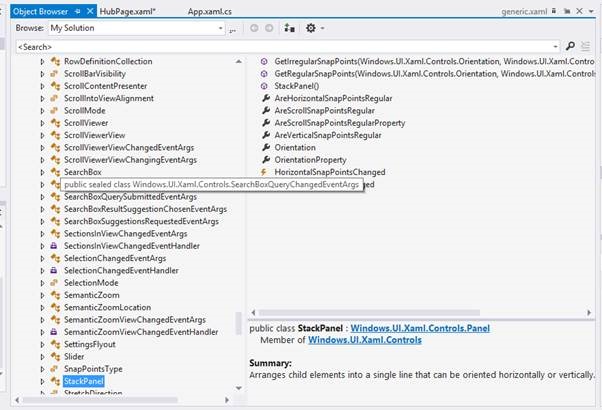Image resolution: width=602 pixels, height=410 pixels.
Task: Click the class icon beside ScrollViewer
Action: (x=55, y=123)
